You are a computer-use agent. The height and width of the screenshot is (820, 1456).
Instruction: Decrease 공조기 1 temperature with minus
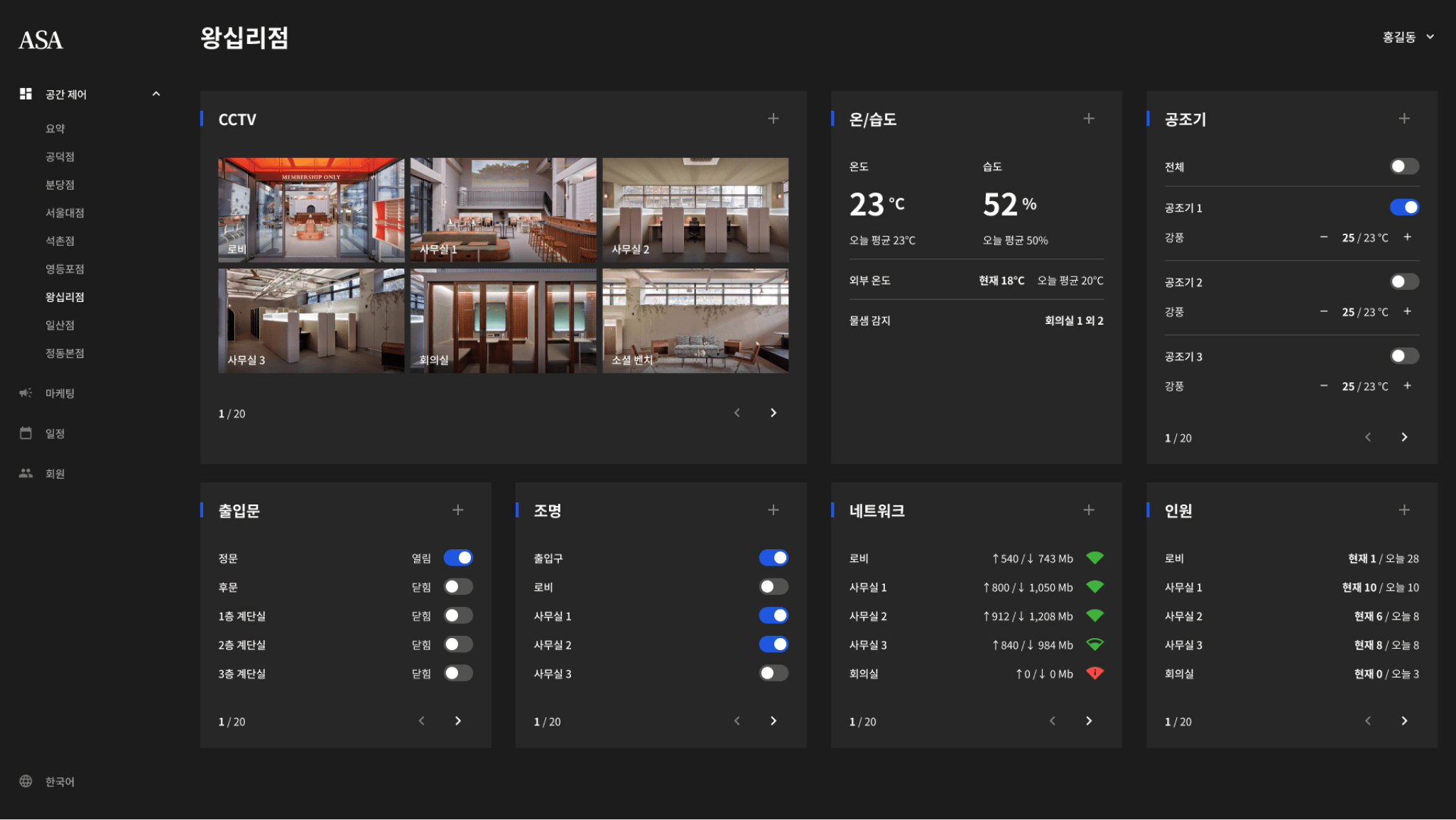coord(1324,237)
